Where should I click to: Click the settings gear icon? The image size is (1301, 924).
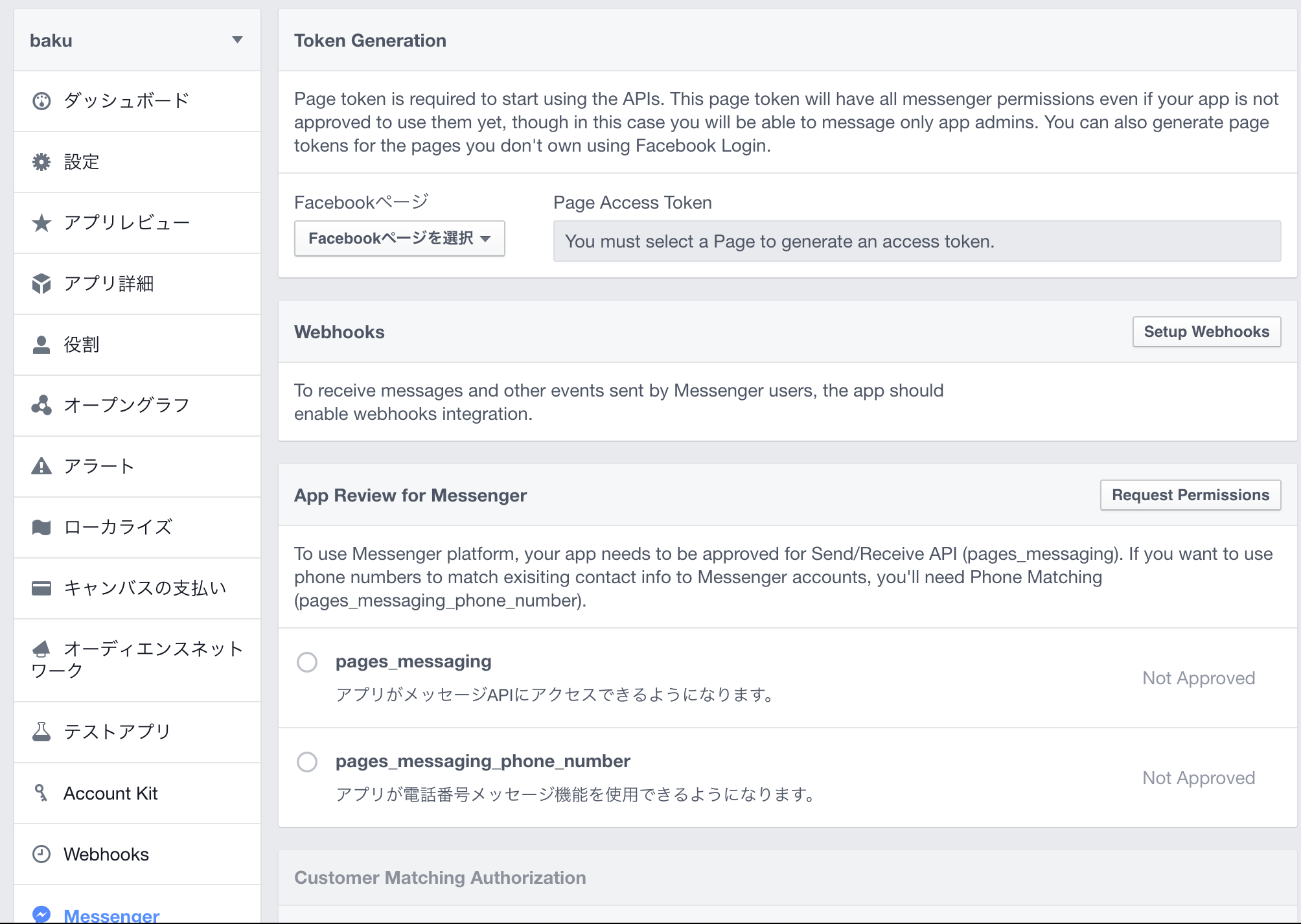[41, 162]
